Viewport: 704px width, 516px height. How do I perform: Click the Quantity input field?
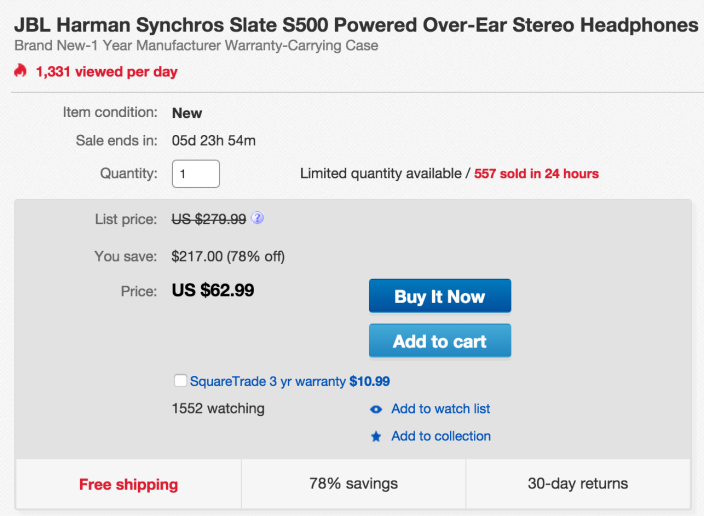tap(196, 174)
